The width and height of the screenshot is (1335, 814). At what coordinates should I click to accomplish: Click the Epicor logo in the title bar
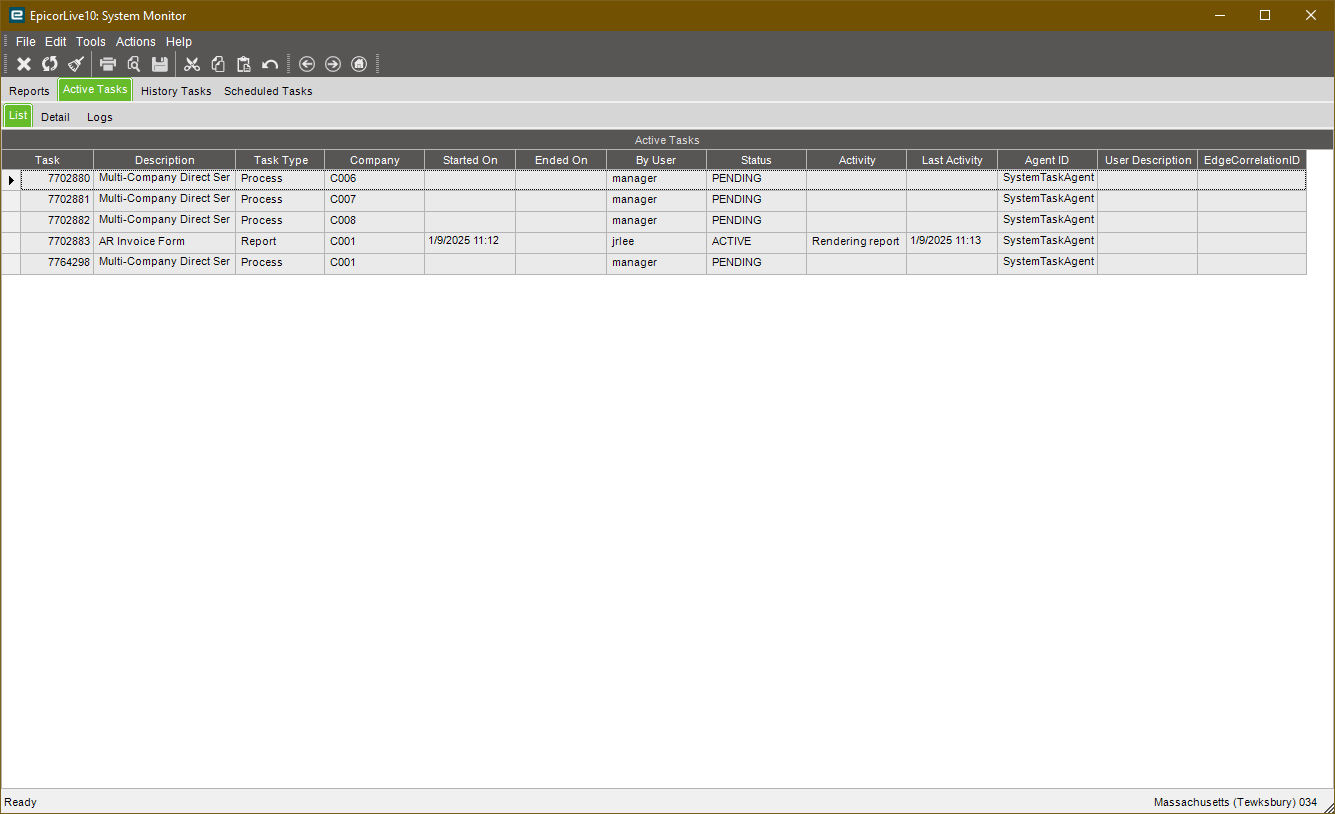pos(17,15)
